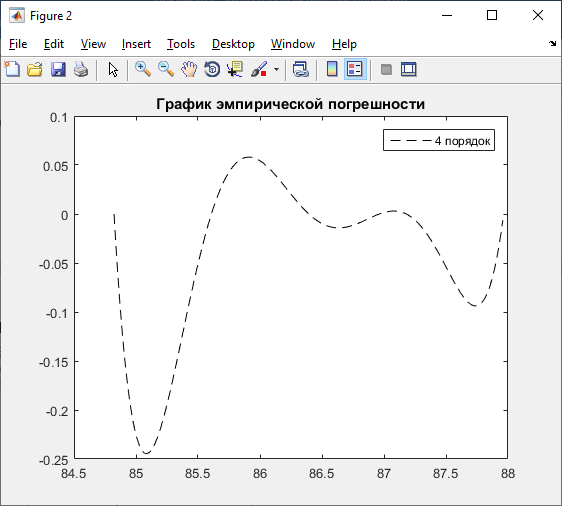Click window title text 'Figure 2'

(x=51, y=16)
